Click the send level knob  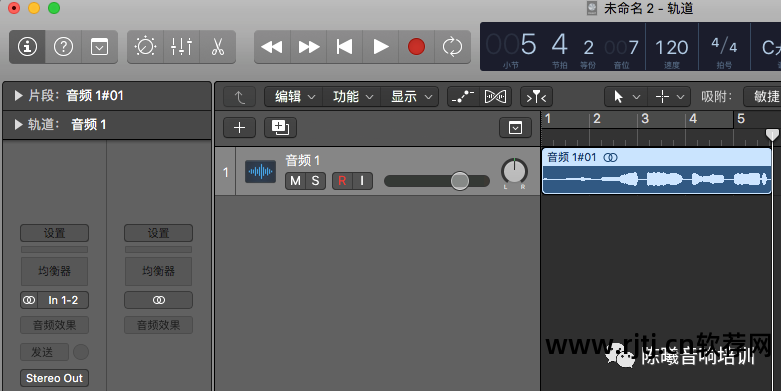tap(81, 352)
